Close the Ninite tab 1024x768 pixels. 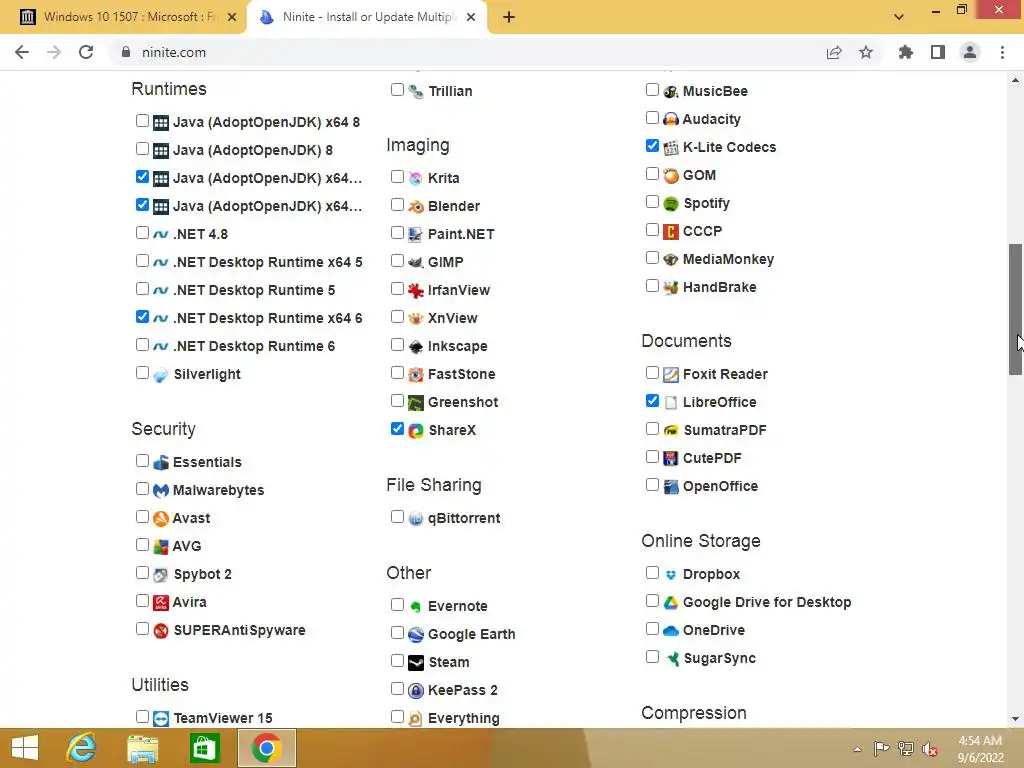[471, 17]
